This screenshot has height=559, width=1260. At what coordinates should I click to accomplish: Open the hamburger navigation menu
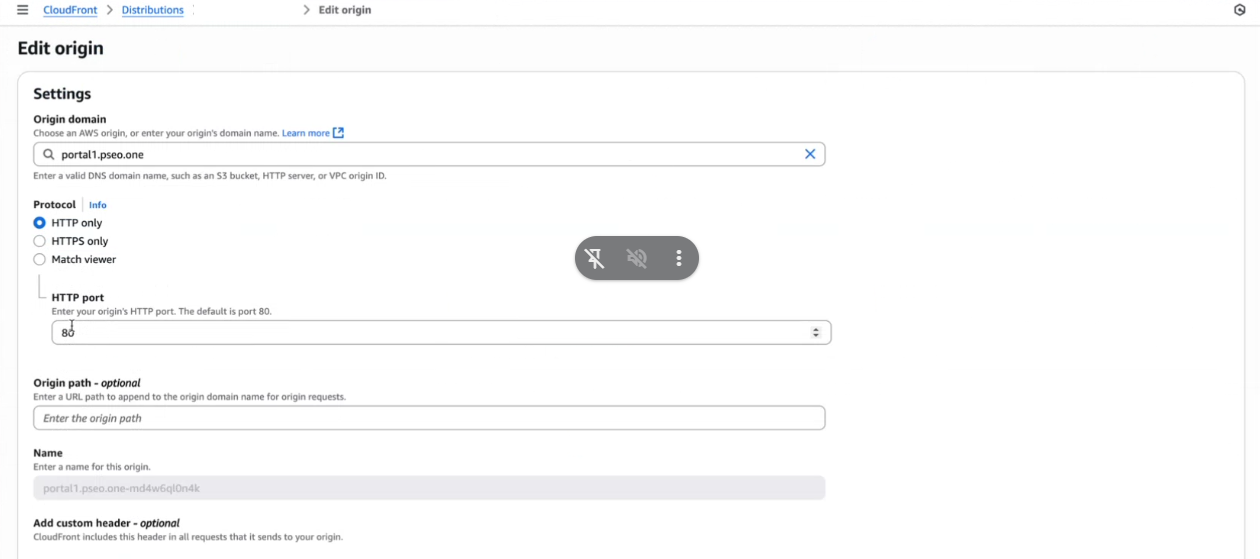pos(22,10)
